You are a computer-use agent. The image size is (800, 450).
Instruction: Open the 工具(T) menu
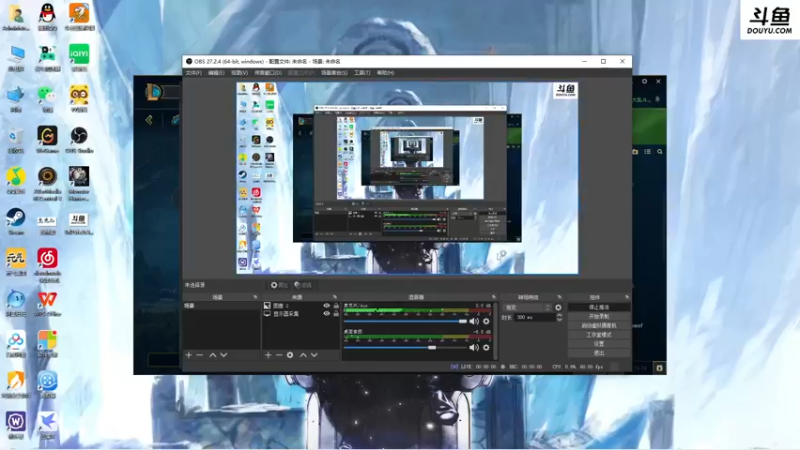pos(362,73)
